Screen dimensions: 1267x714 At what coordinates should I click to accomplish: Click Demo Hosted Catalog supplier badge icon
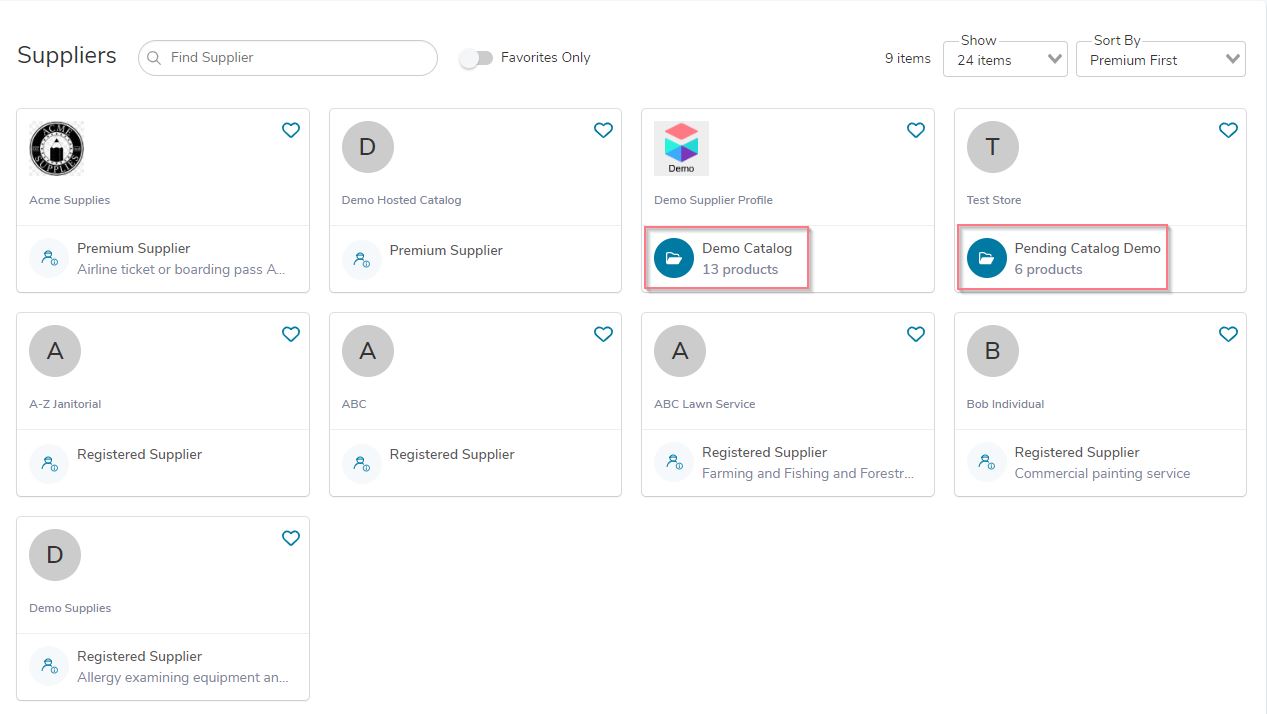coord(361,259)
